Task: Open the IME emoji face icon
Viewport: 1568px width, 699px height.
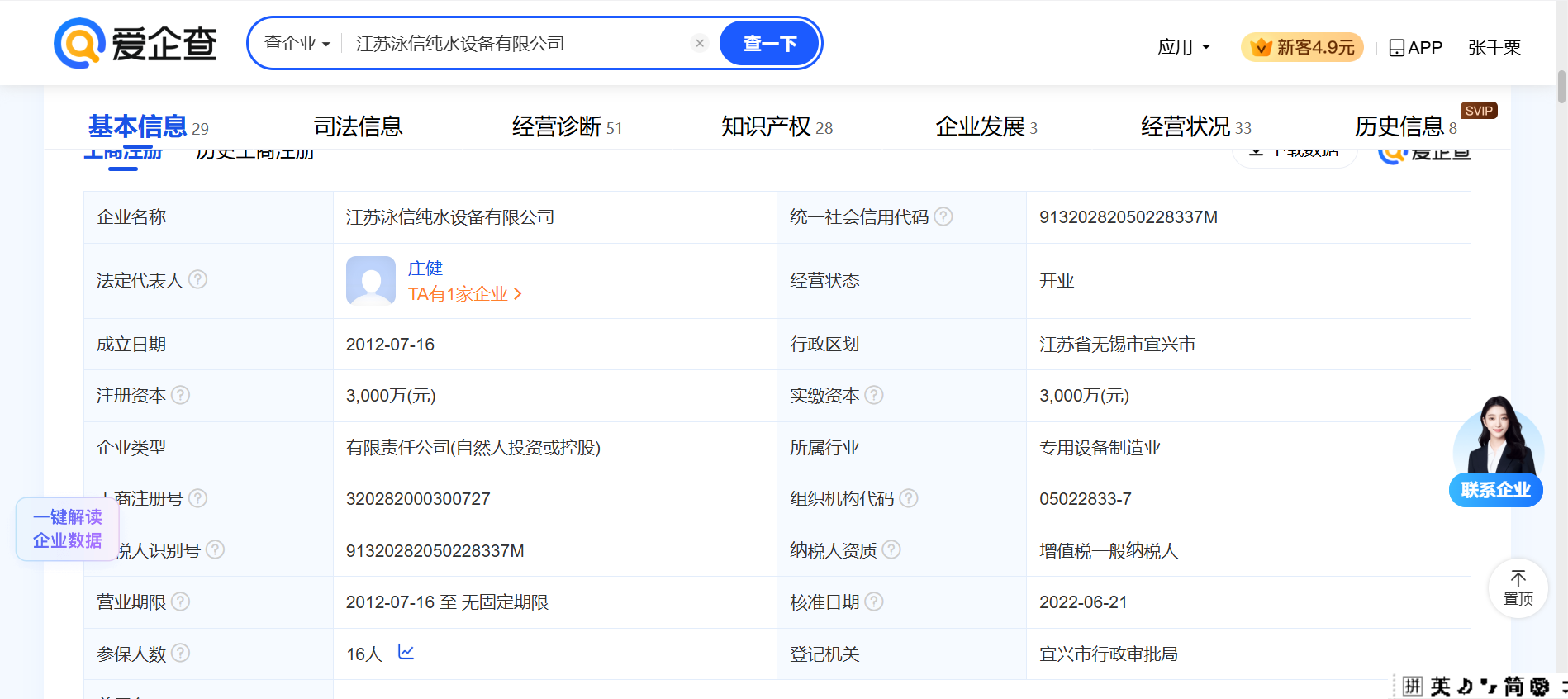Action: 1540,687
